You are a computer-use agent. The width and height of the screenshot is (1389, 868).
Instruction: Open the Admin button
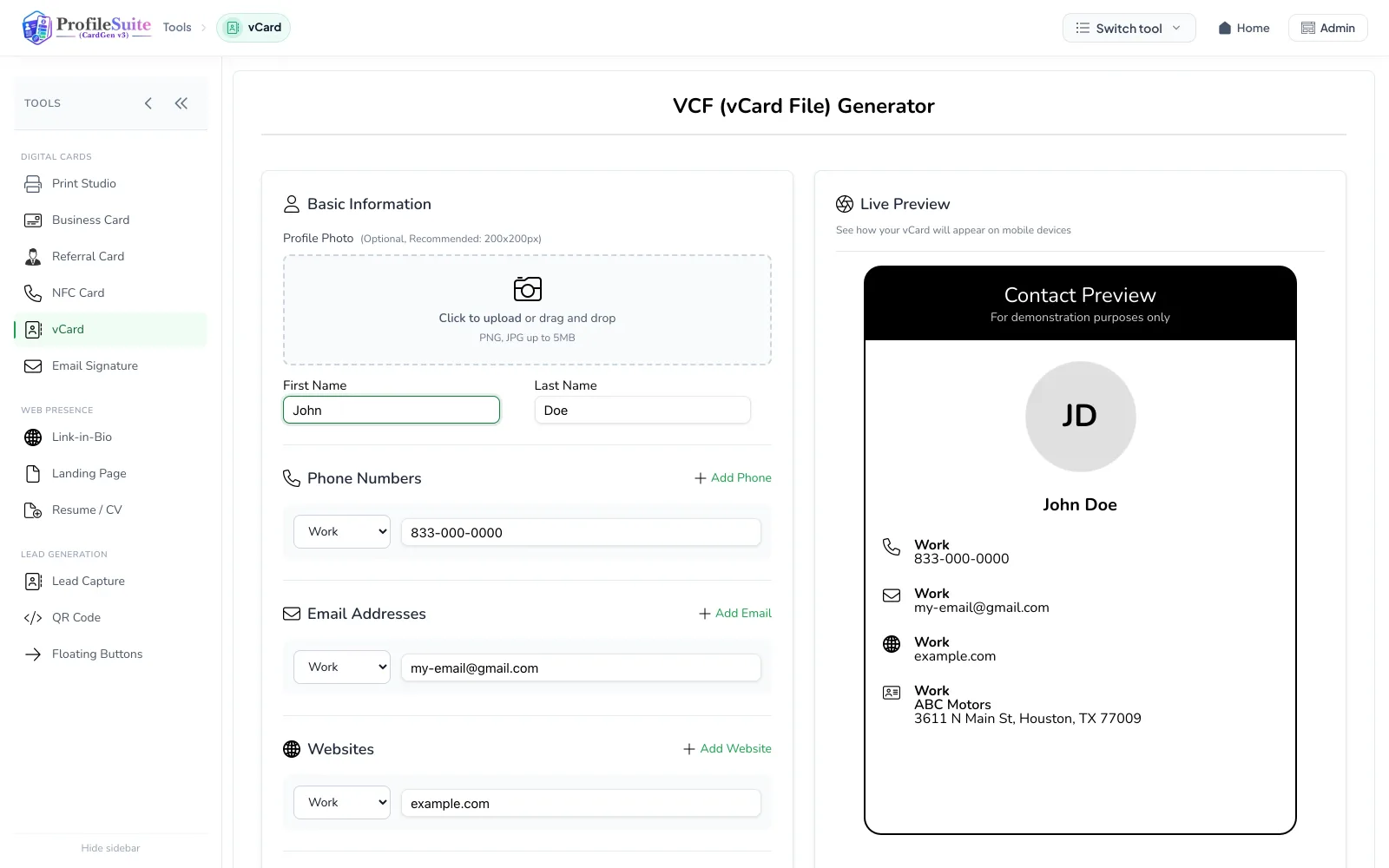tap(1327, 28)
